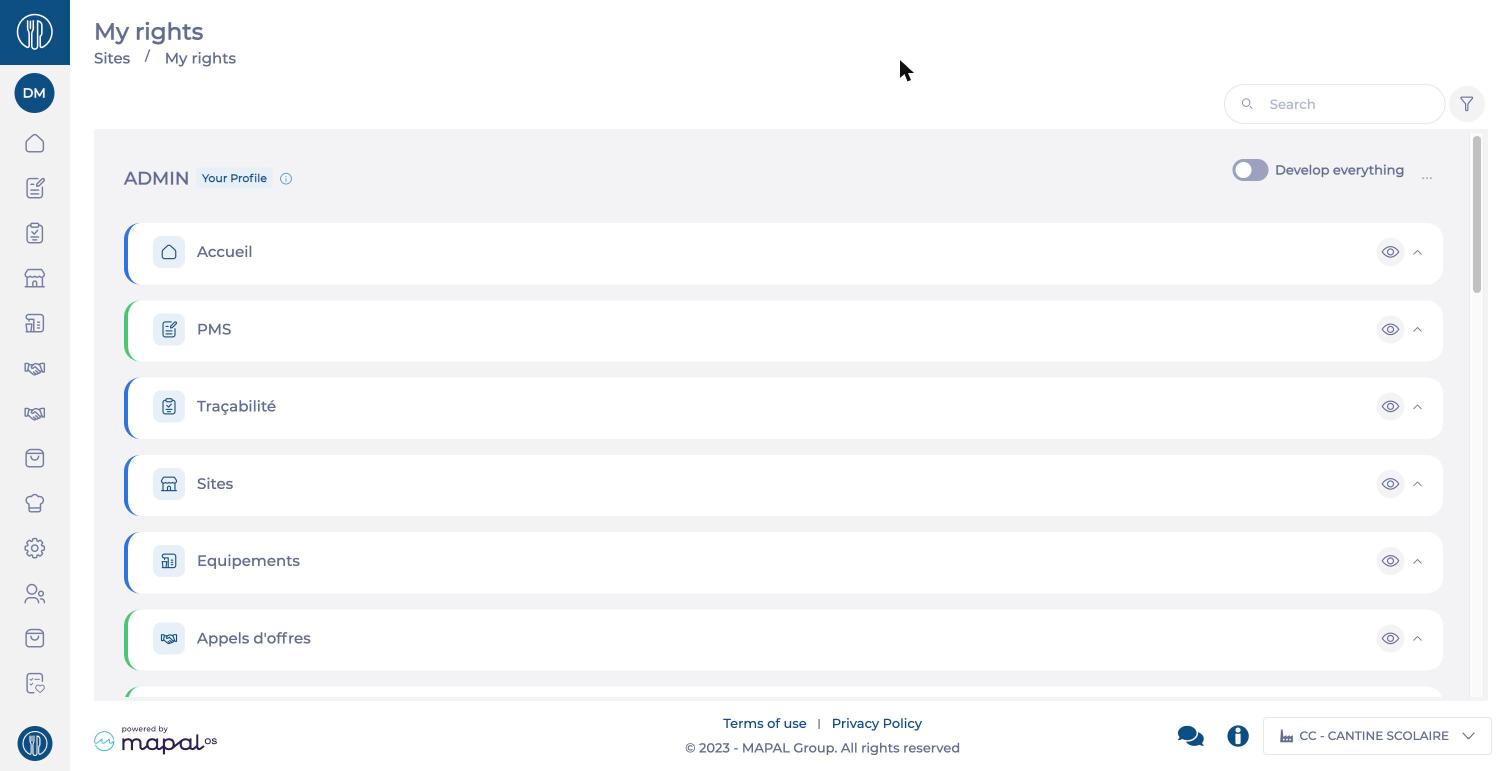Go to Sites in the breadcrumb
Viewport: 1512px width, 771px height.
tap(112, 58)
